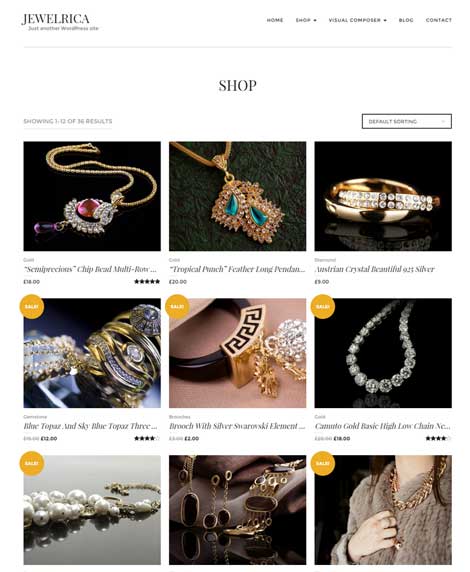Click the SALE badge on the diamond necklace
The image size is (470, 572).
click(x=323, y=306)
